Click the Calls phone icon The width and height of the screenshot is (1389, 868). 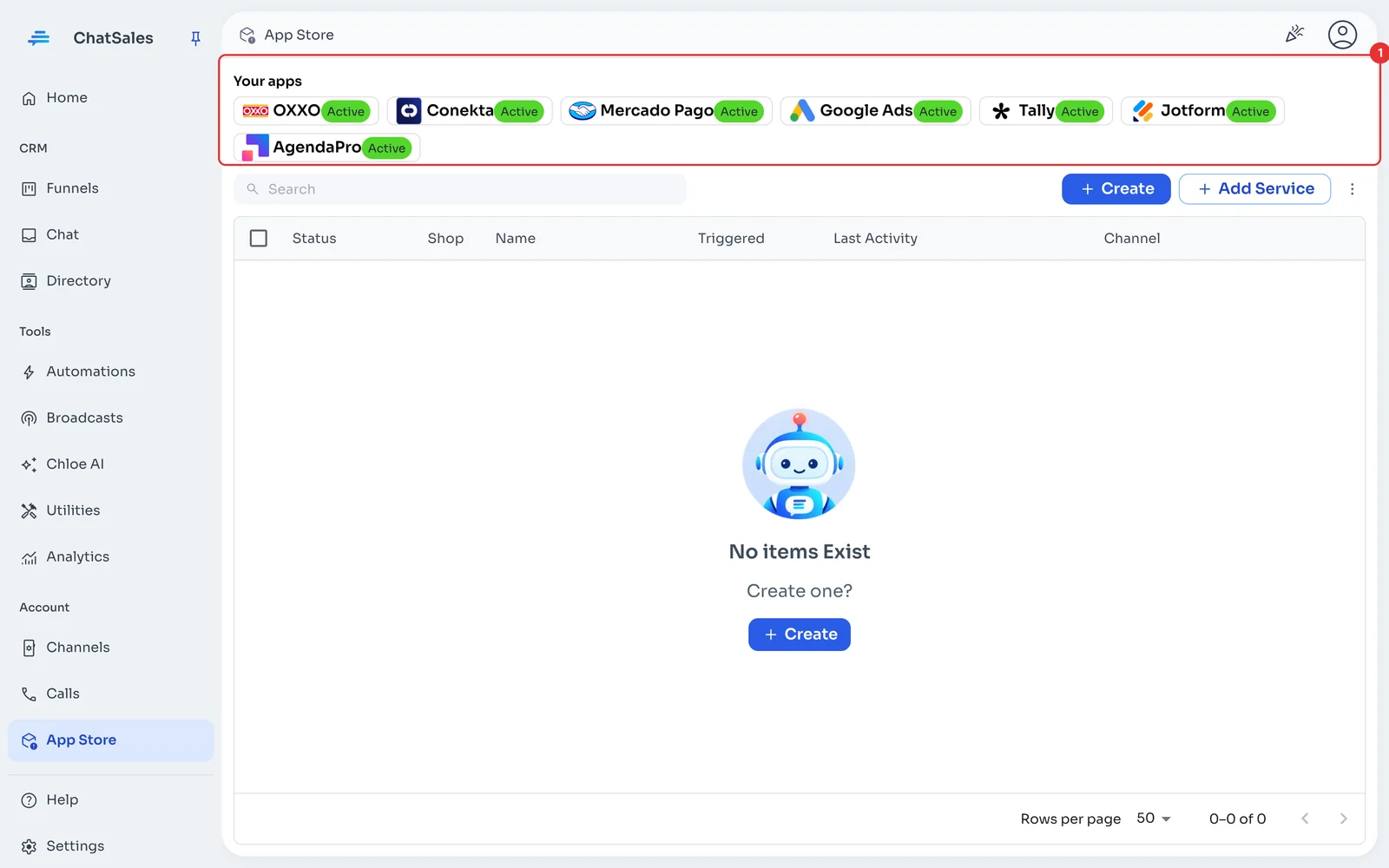click(x=29, y=694)
